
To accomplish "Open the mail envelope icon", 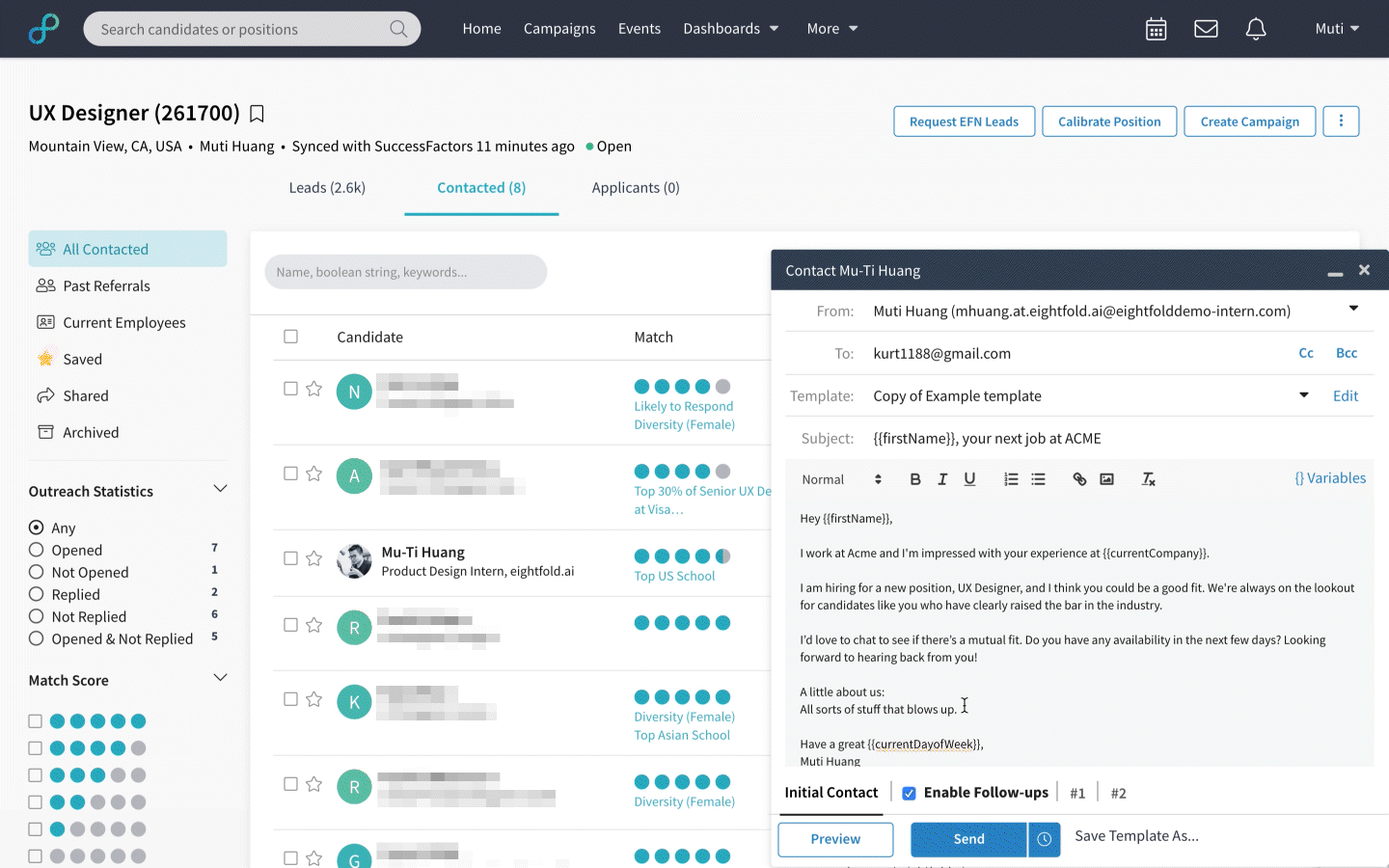I will [1206, 29].
